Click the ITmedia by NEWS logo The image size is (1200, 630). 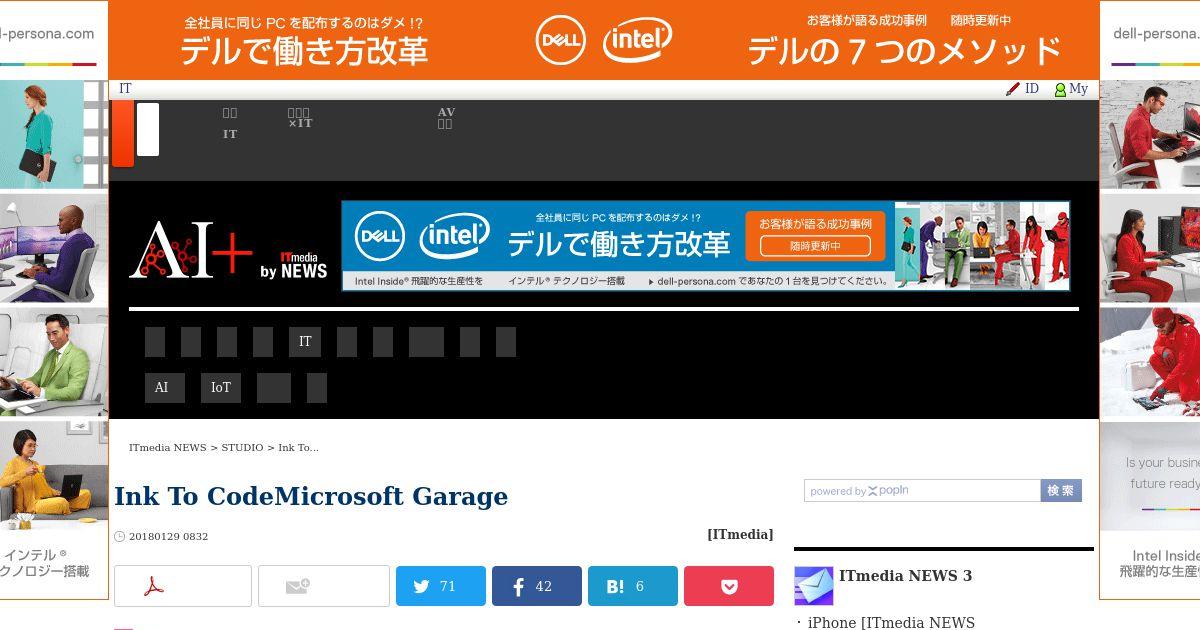(294, 265)
